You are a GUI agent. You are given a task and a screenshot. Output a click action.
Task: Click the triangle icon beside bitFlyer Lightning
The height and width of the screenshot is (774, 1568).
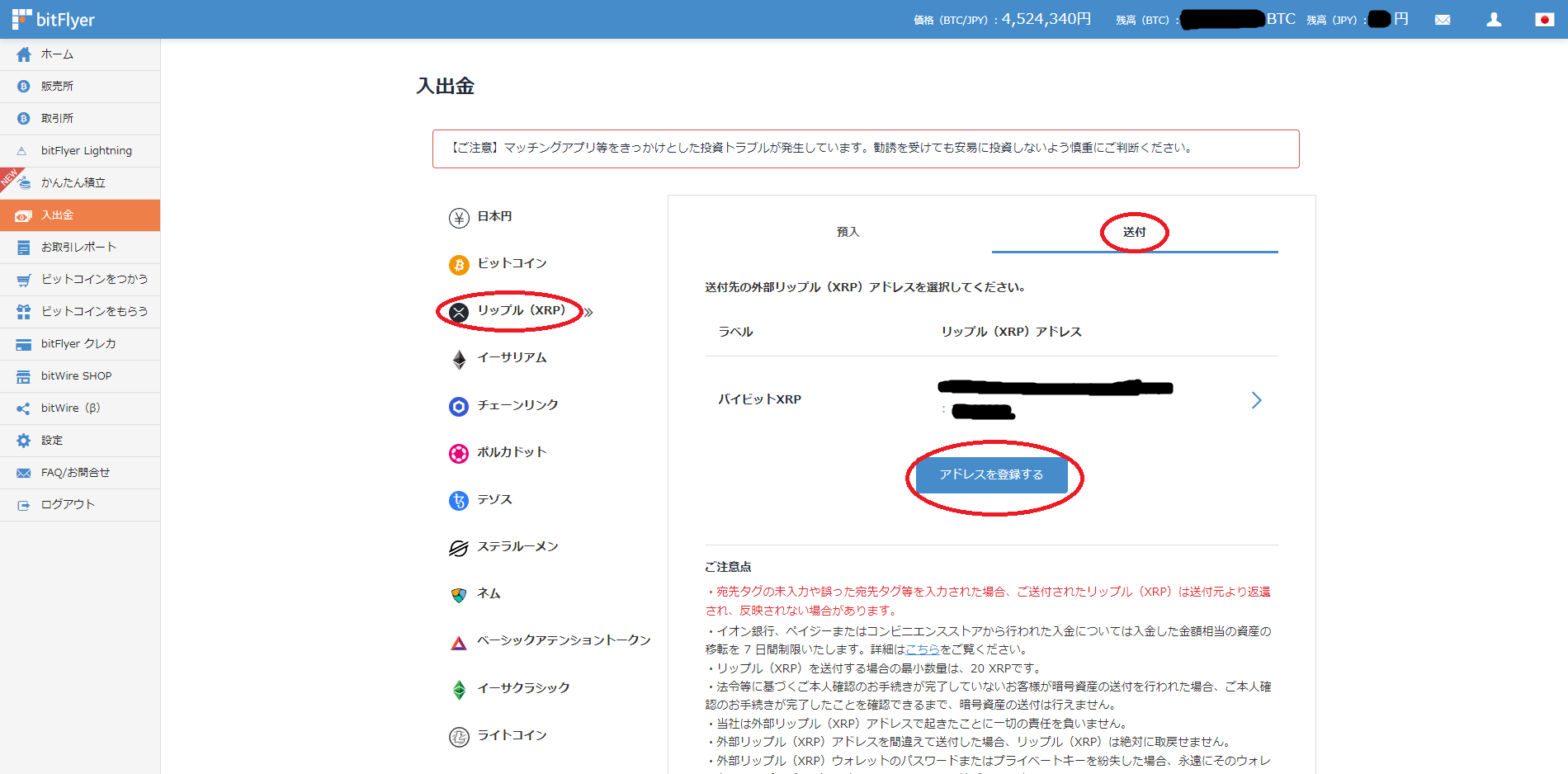pyautogui.click(x=22, y=151)
